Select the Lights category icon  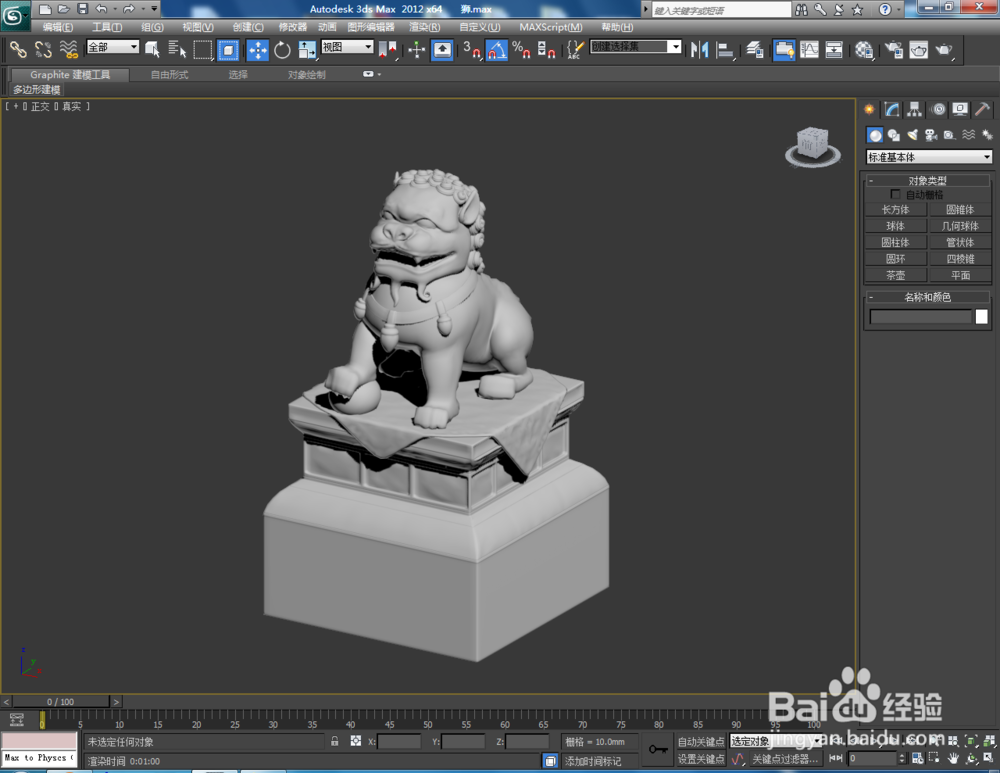pyautogui.click(x=913, y=135)
